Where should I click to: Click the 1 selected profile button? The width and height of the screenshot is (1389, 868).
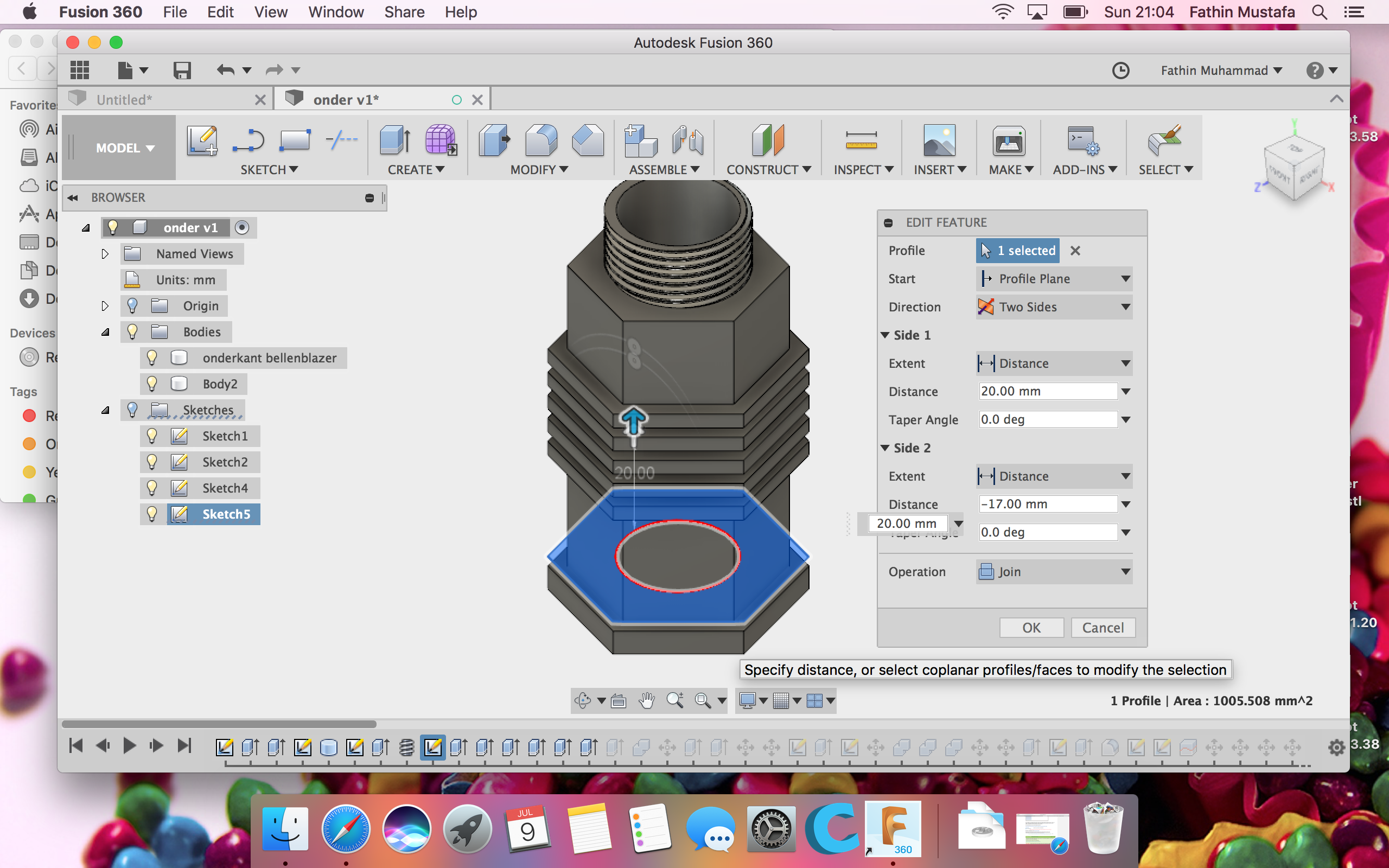click(1018, 251)
